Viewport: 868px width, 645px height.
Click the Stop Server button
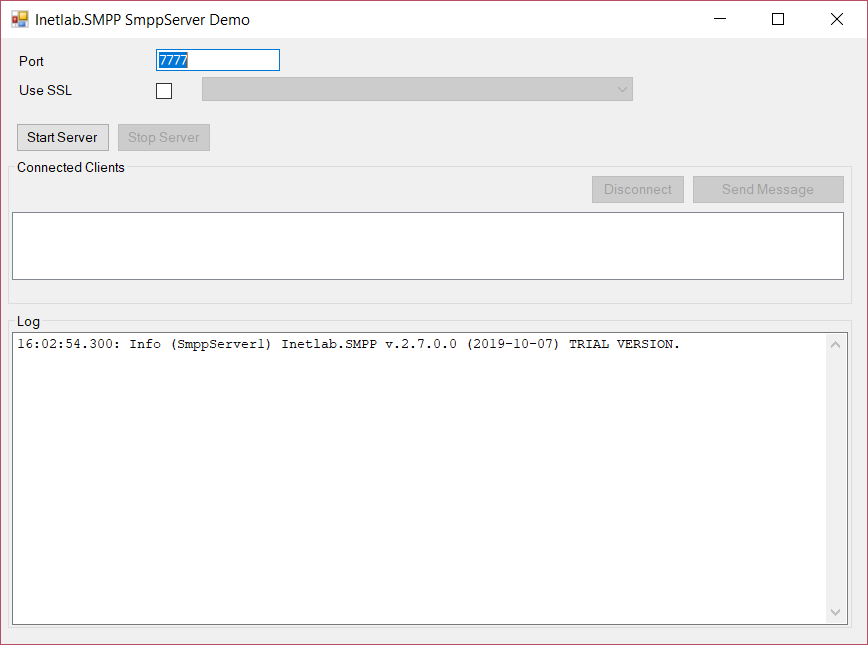(x=164, y=137)
